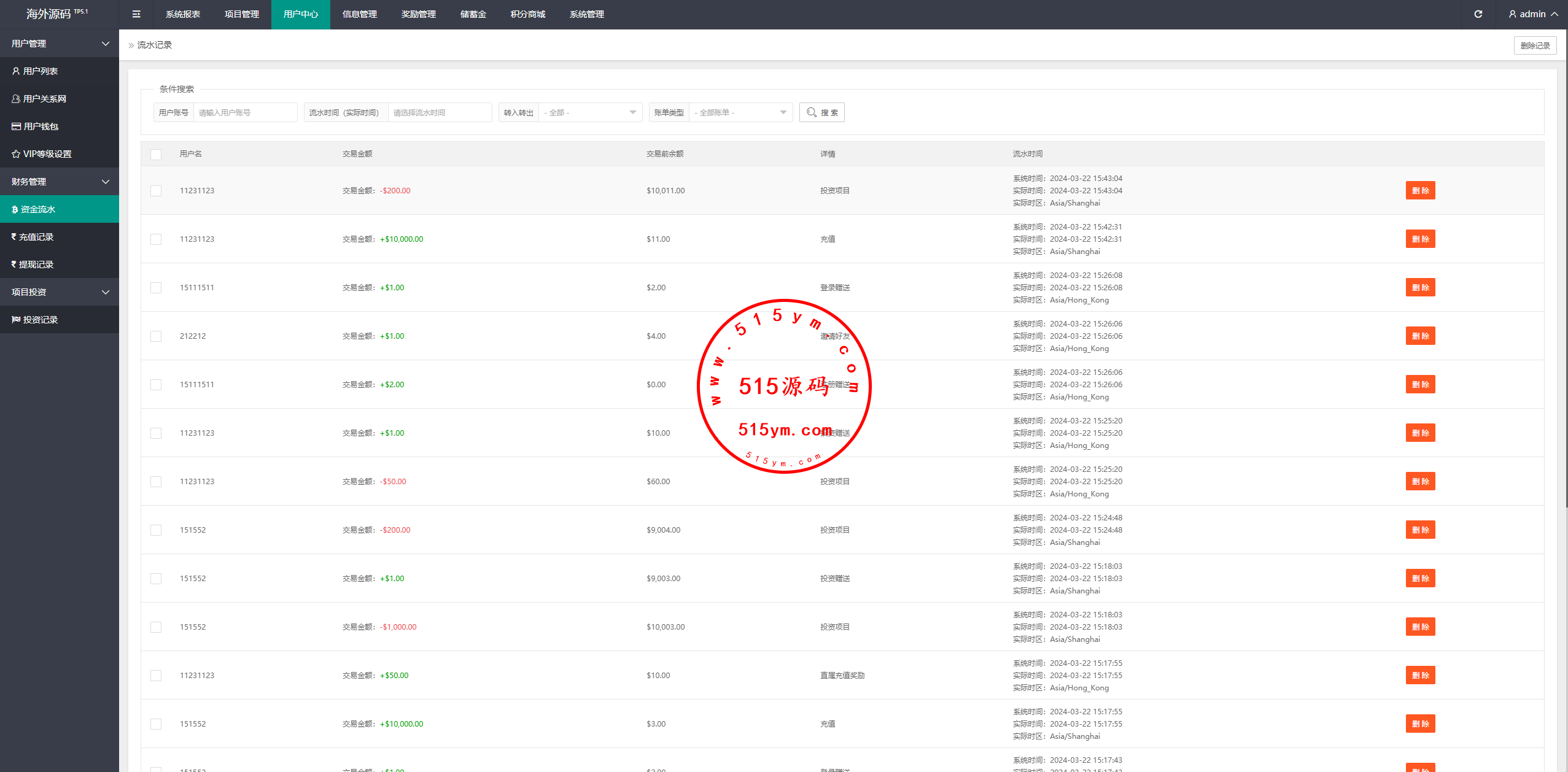Open the 积分商城 top menu

click(x=527, y=14)
